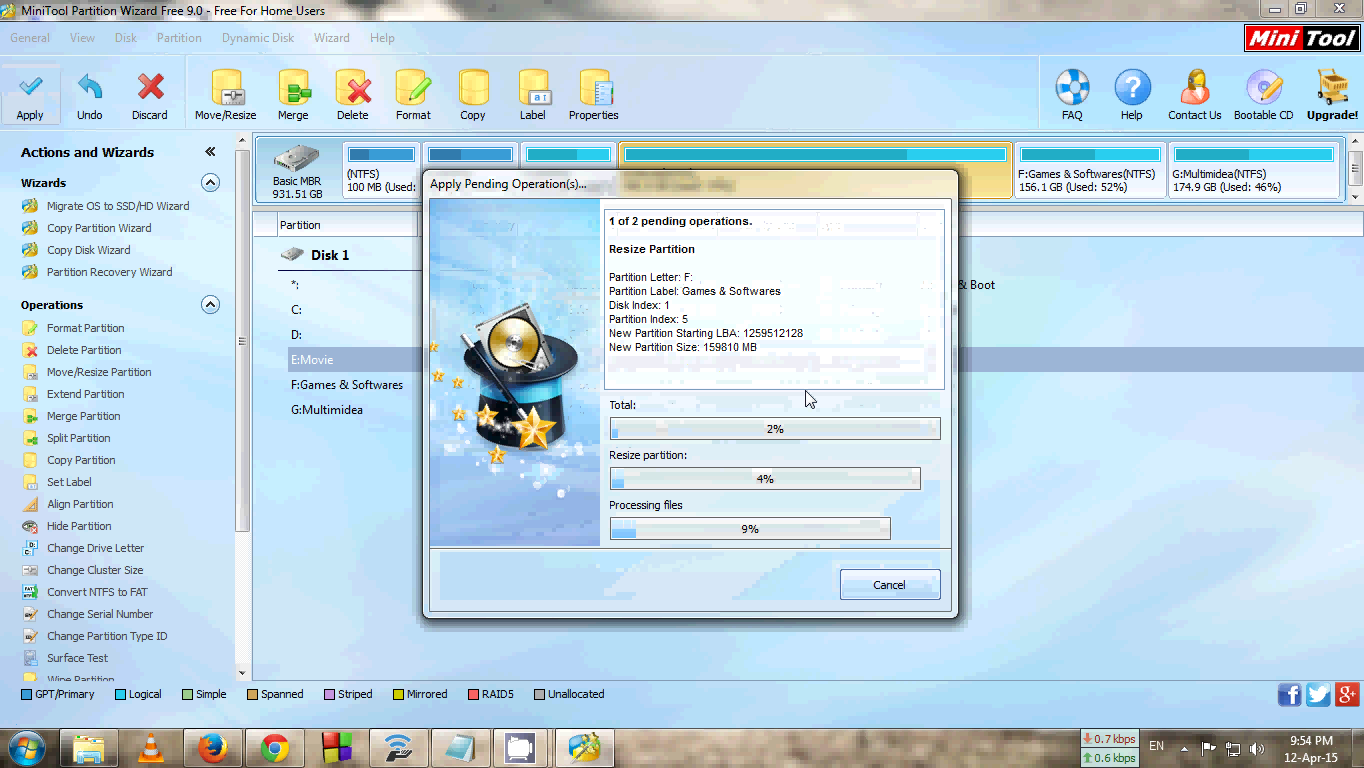1364x768 pixels.
Task: Open the View menu
Action: pos(83,38)
